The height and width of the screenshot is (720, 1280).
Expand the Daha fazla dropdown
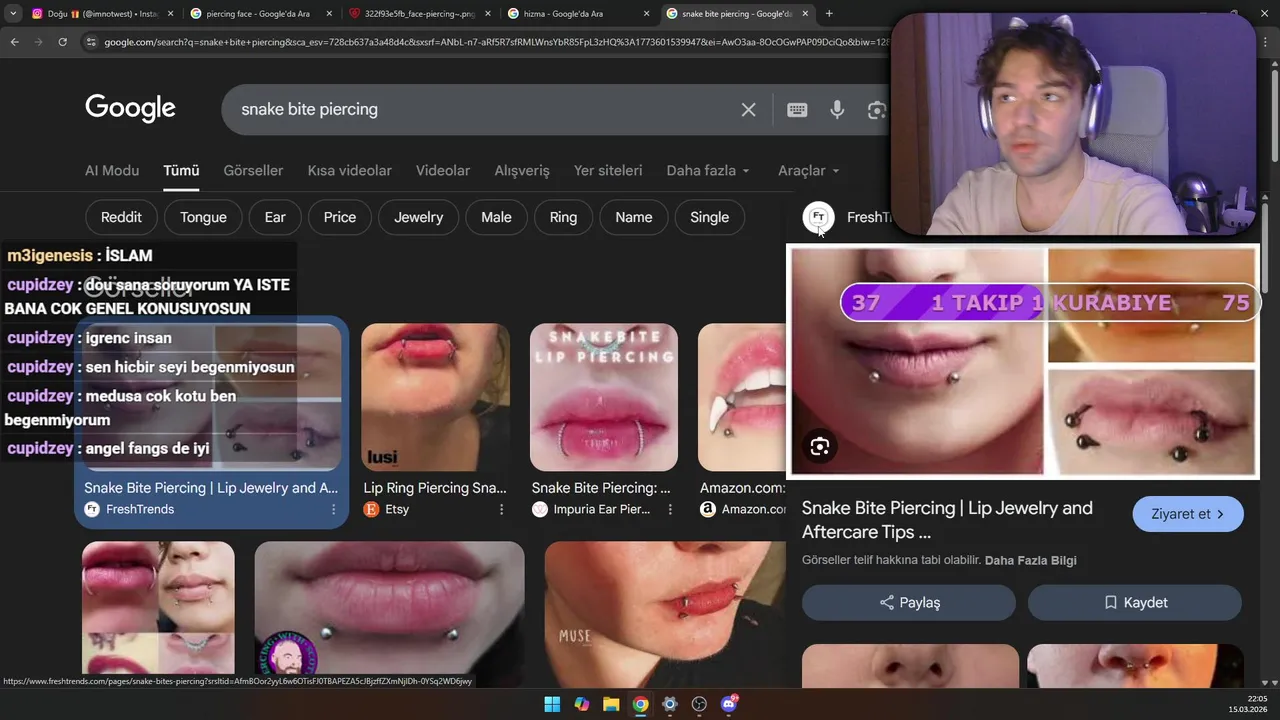(708, 171)
